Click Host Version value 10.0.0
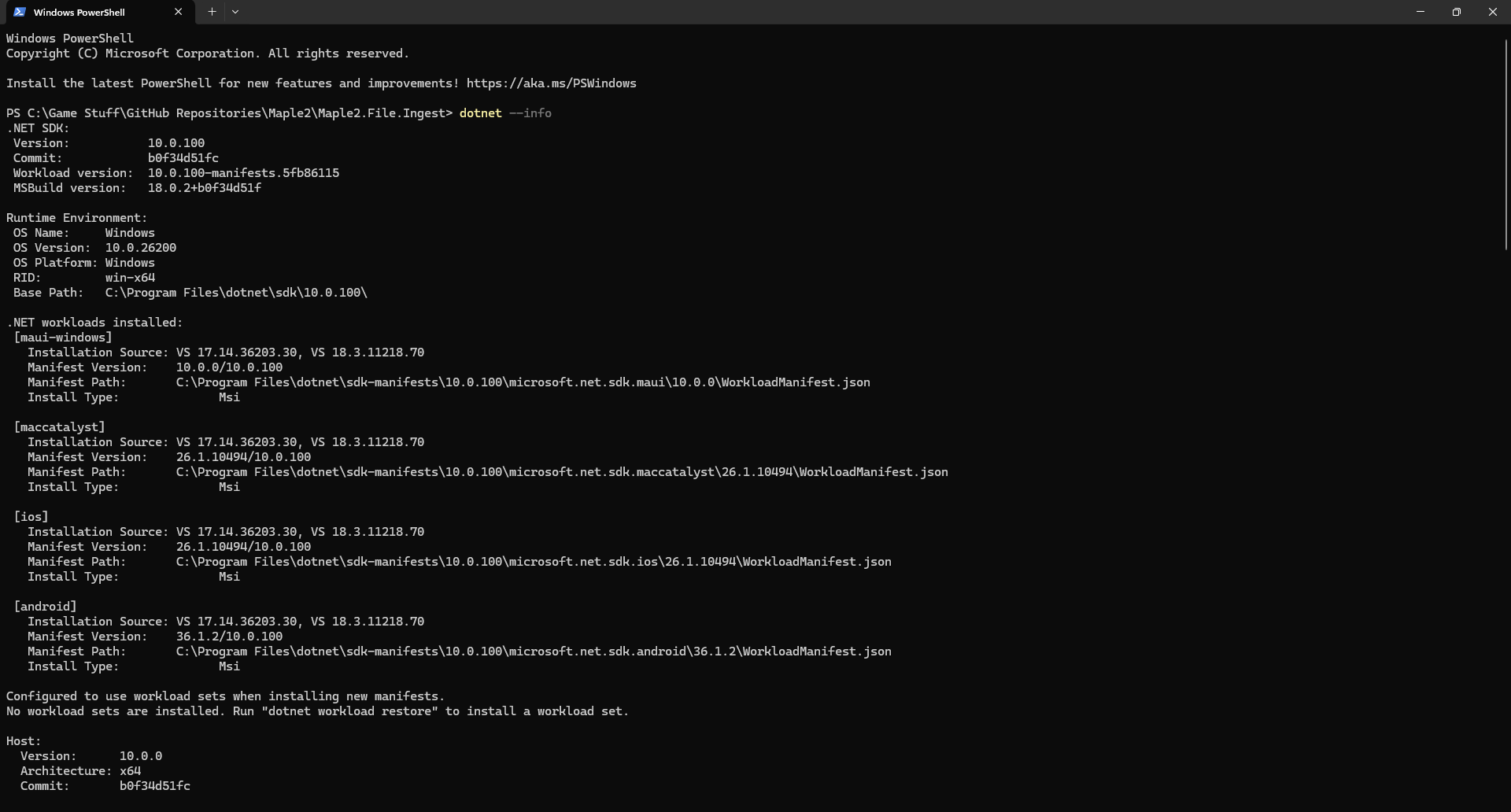The image size is (1511, 812). click(x=141, y=756)
